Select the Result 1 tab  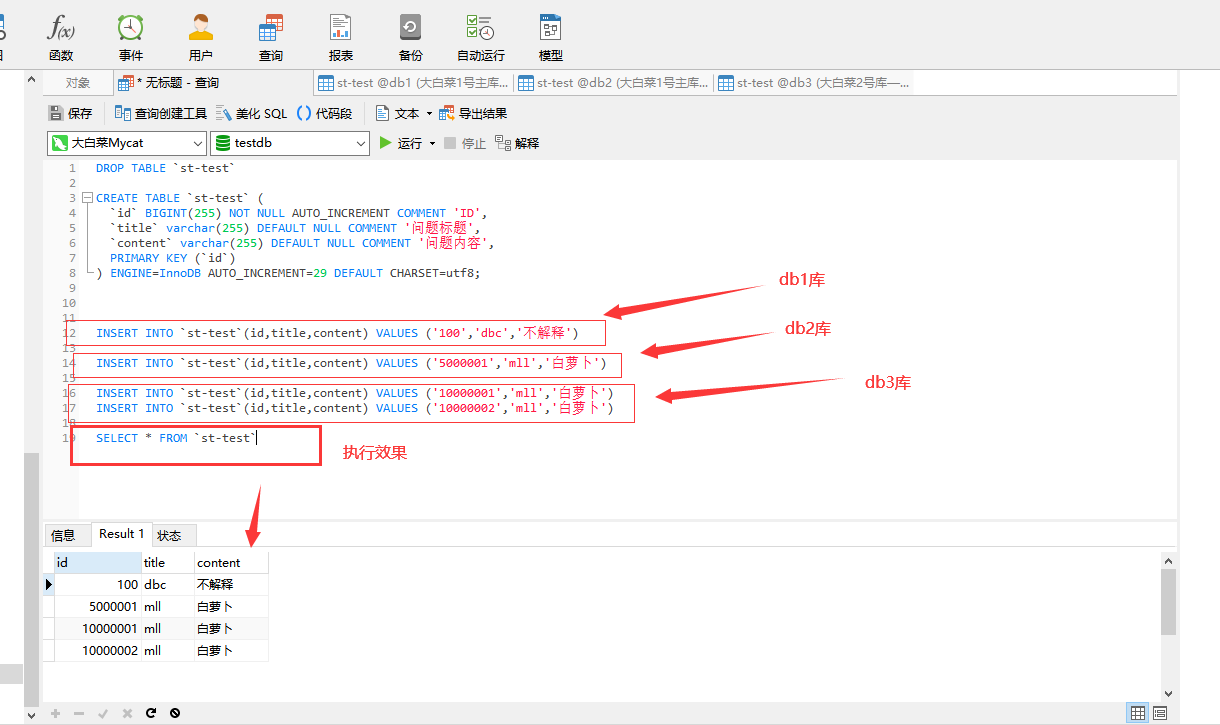click(x=122, y=534)
